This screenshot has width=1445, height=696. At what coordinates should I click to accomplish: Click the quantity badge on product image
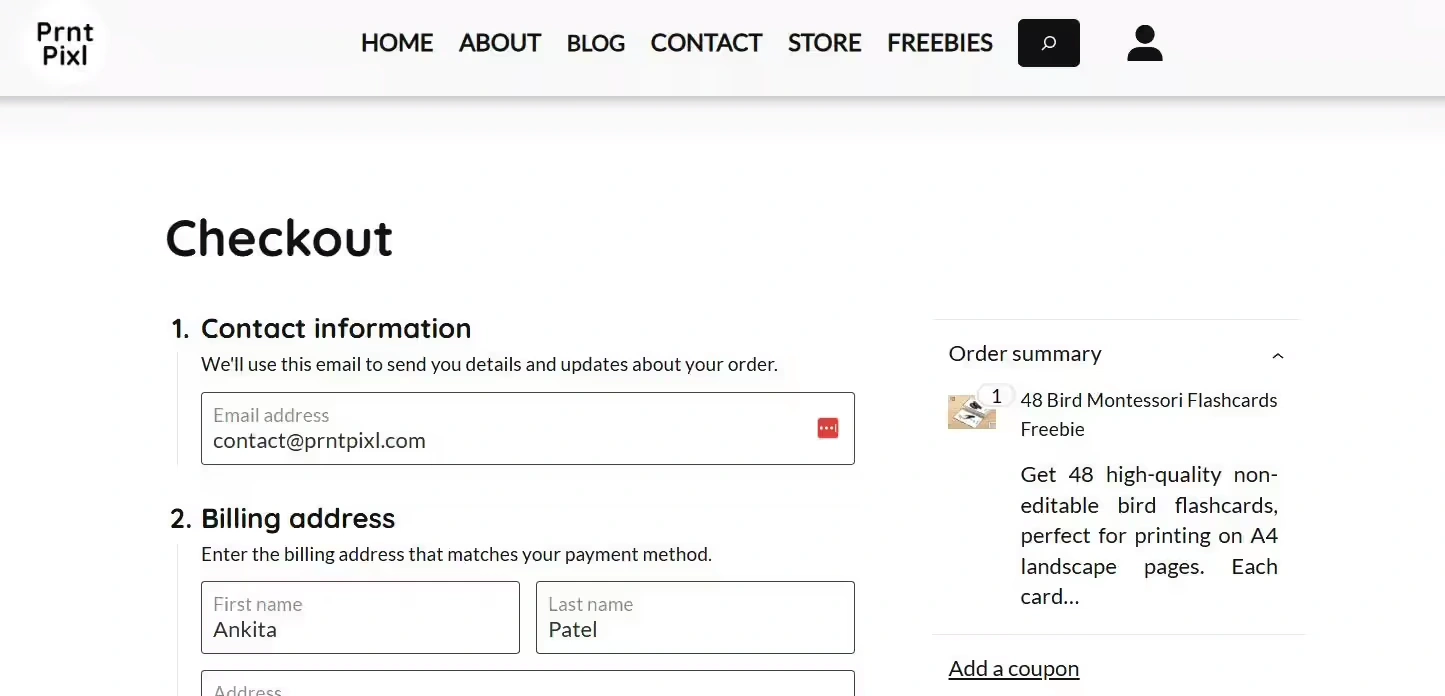[996, 396]
